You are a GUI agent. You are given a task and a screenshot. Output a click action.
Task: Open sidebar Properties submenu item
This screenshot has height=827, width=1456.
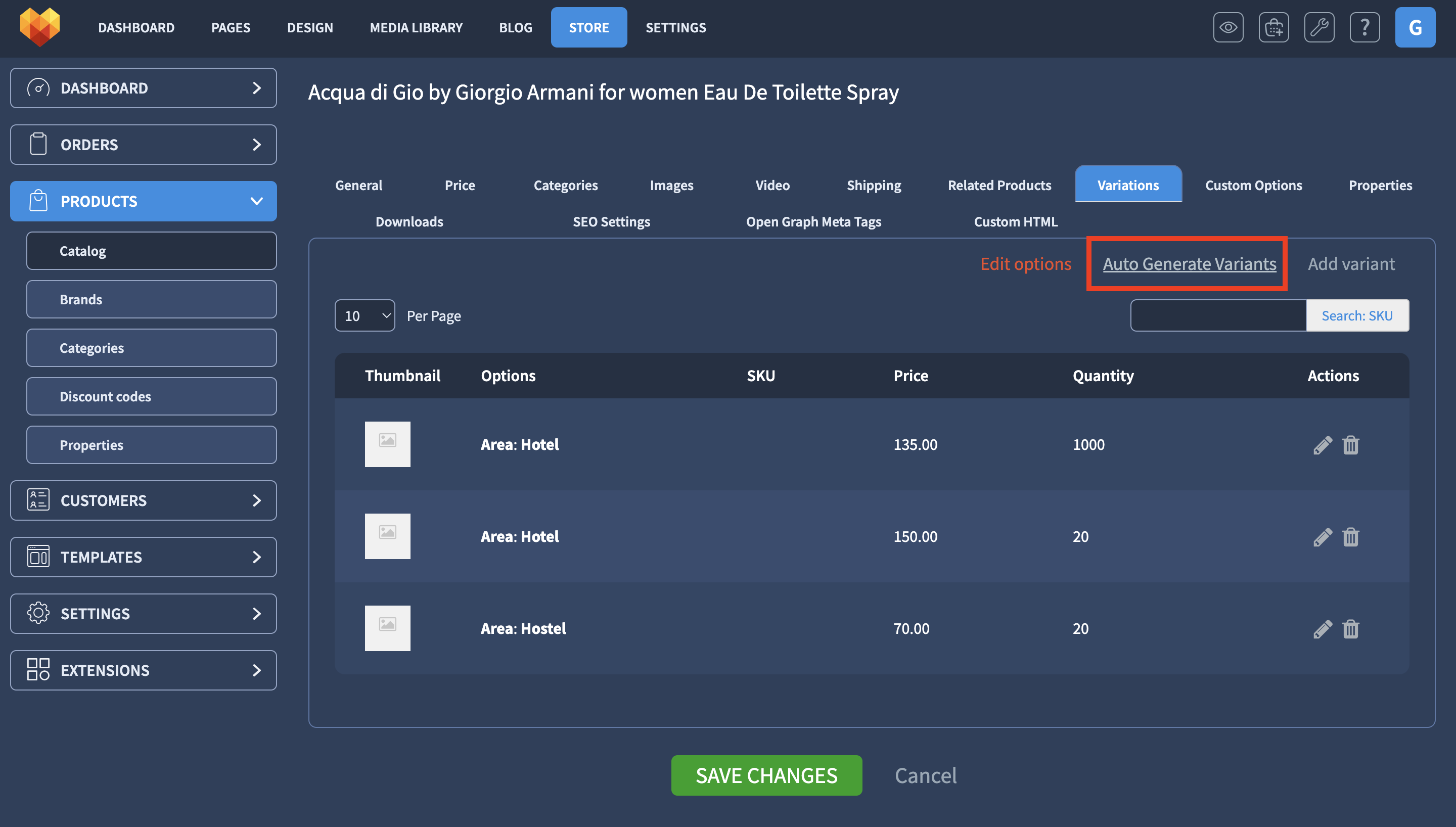[x=151, y=445]
